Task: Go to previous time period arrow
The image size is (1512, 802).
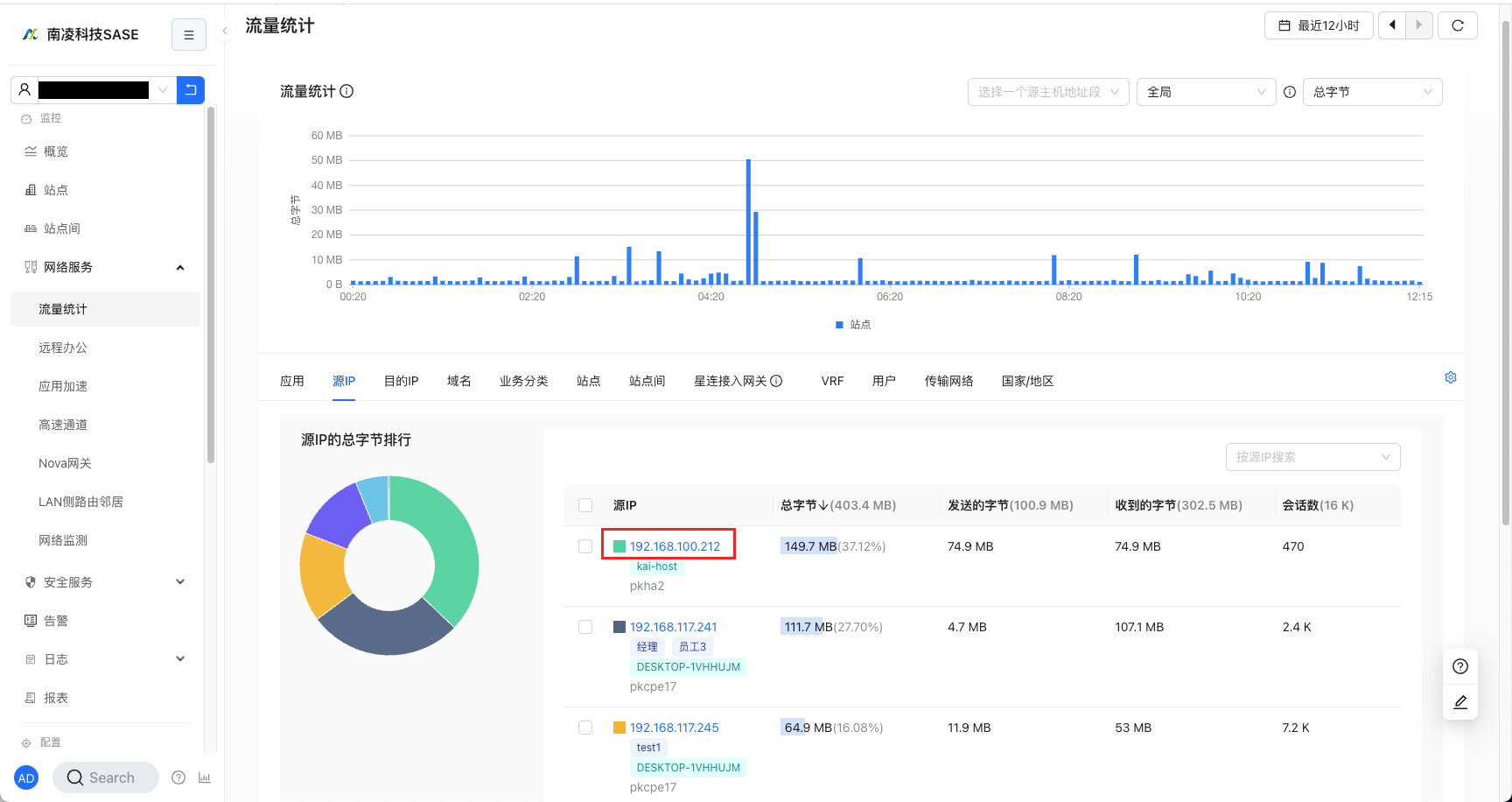Action: pyautogui.click(x=1392, y=25)
